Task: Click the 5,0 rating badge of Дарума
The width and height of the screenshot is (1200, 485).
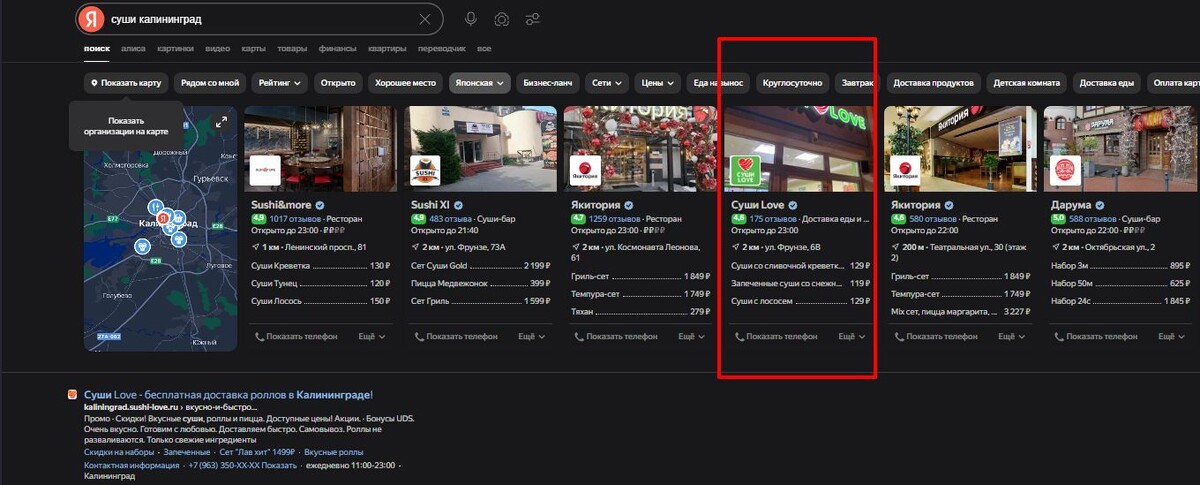Action: click(1058, 218)
